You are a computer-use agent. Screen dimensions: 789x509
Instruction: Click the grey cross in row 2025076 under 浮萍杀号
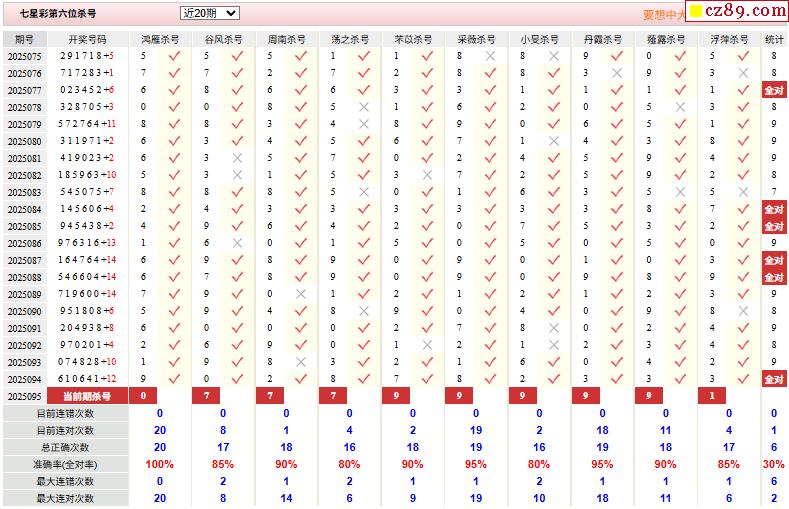point(743,73)
